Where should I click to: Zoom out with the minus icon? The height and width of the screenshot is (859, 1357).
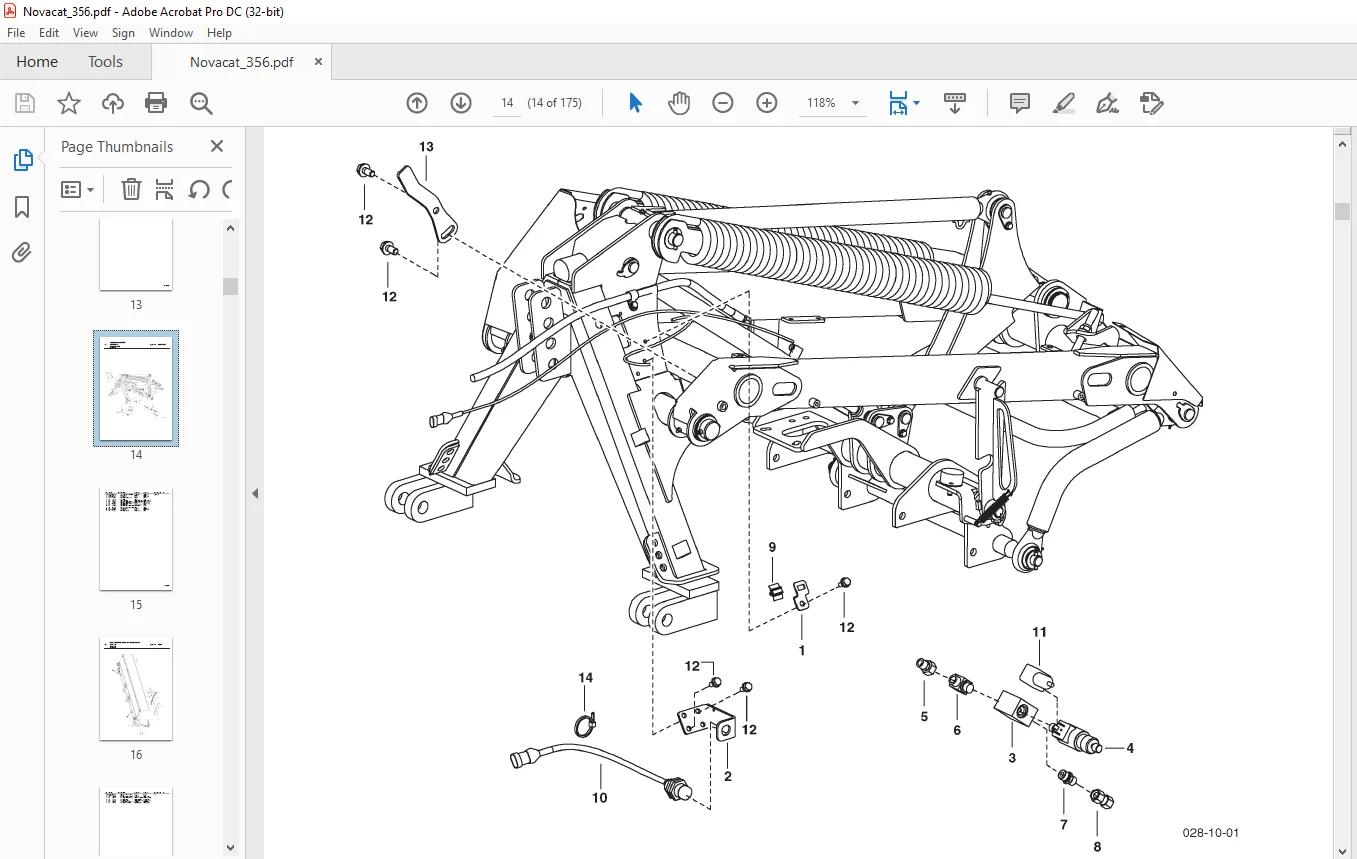(723, 103)
